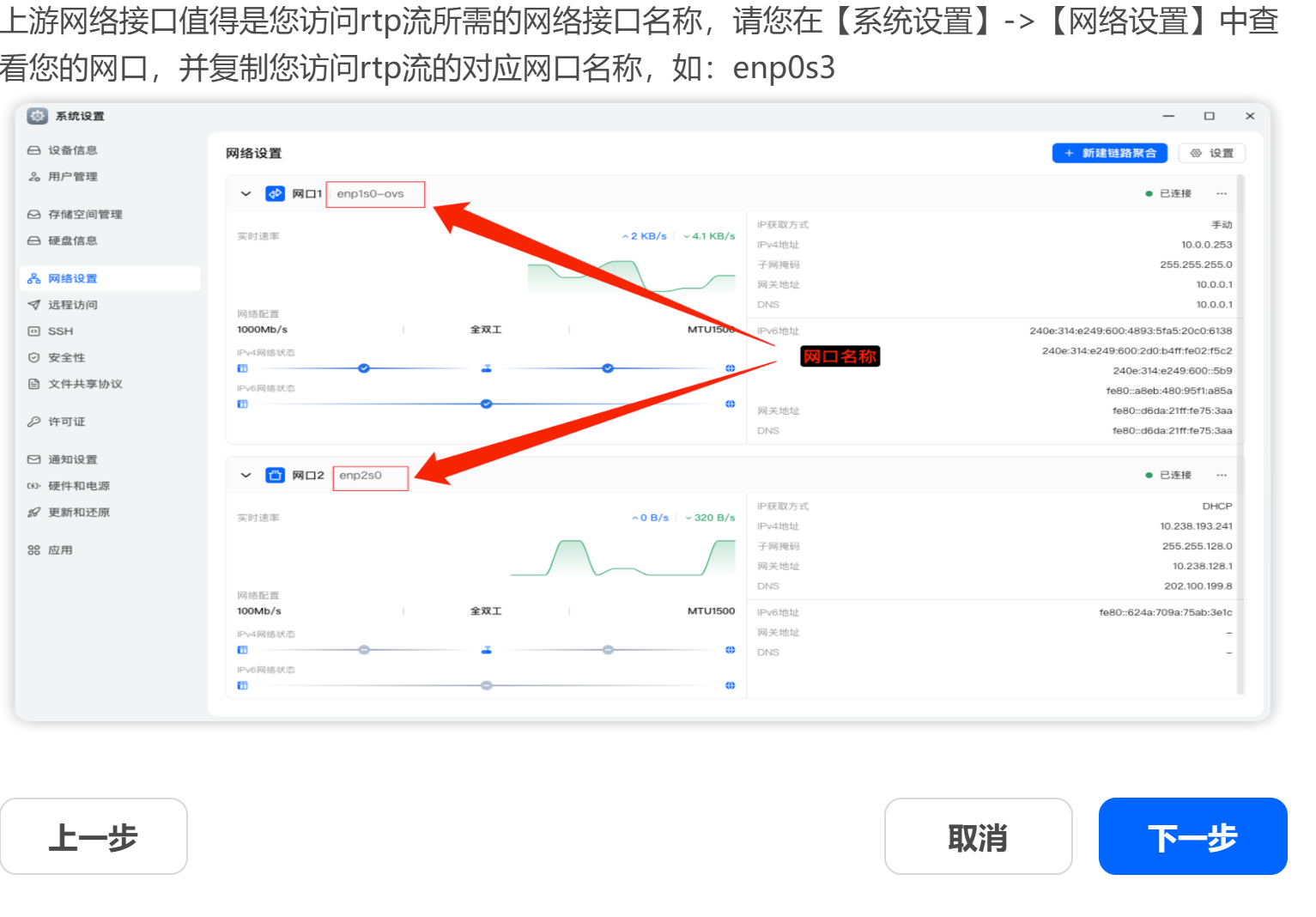Select 网络设置 in the sidebar menu
1316x917 pixels.
(x=73, y=277)
